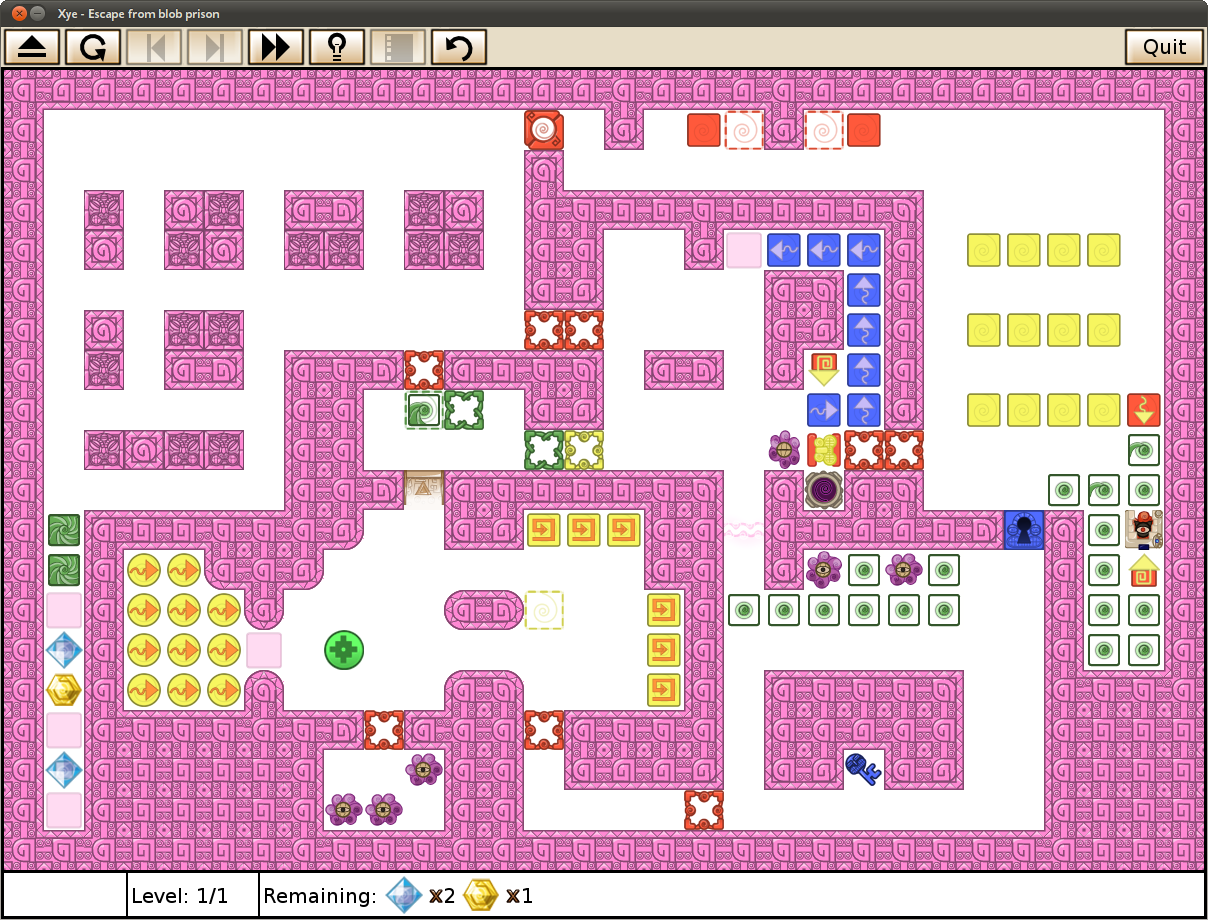Image resolution: width=1208 pixels, height=920 pixels.
Task: Show a hint with the lightbulb button
Action: tap(337, 47)
